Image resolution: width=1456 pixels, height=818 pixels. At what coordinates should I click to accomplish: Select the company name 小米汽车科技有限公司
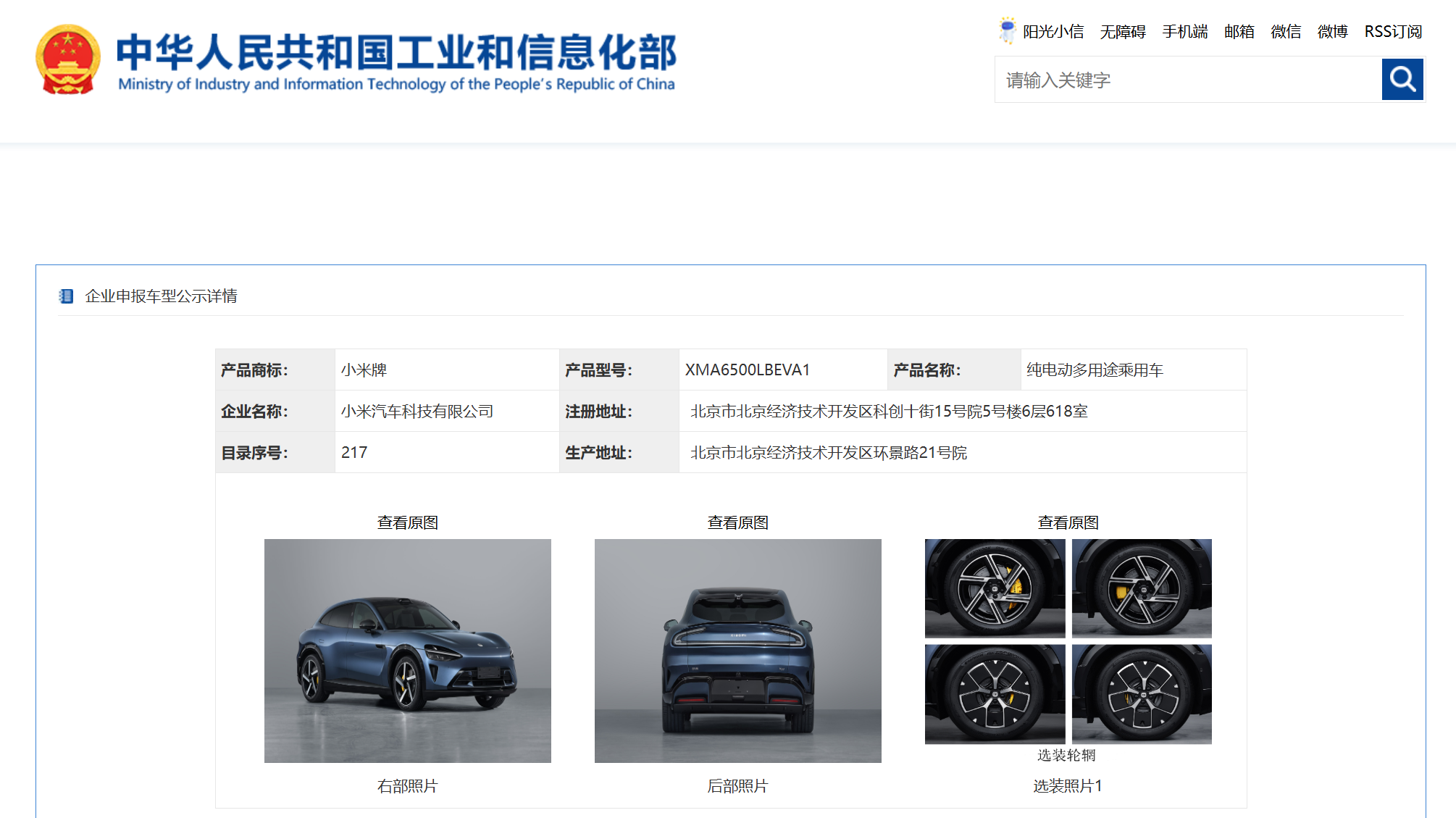(417, 412)
